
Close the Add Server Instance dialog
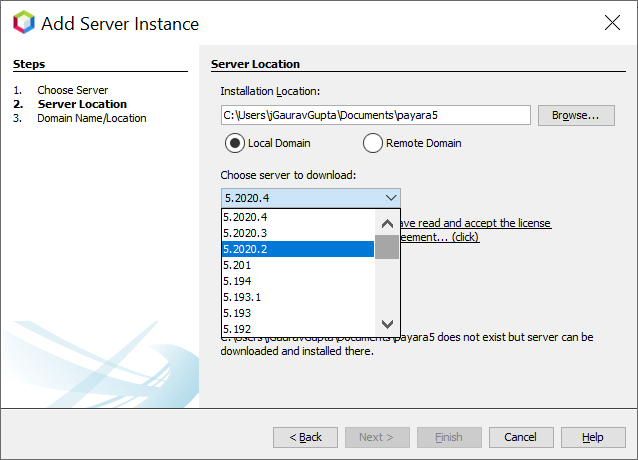612,23
